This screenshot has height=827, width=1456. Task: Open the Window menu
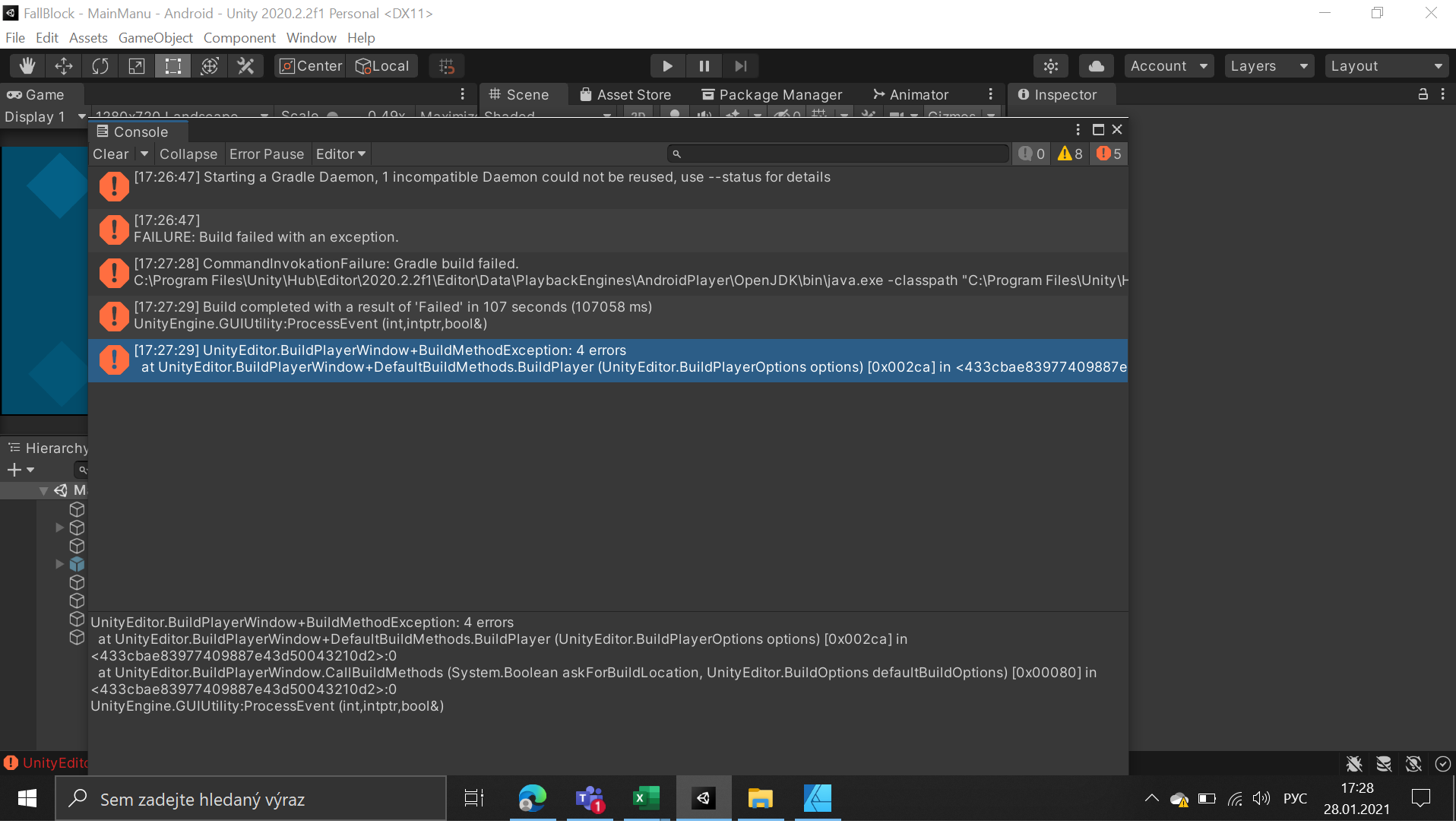click(312, 38)
